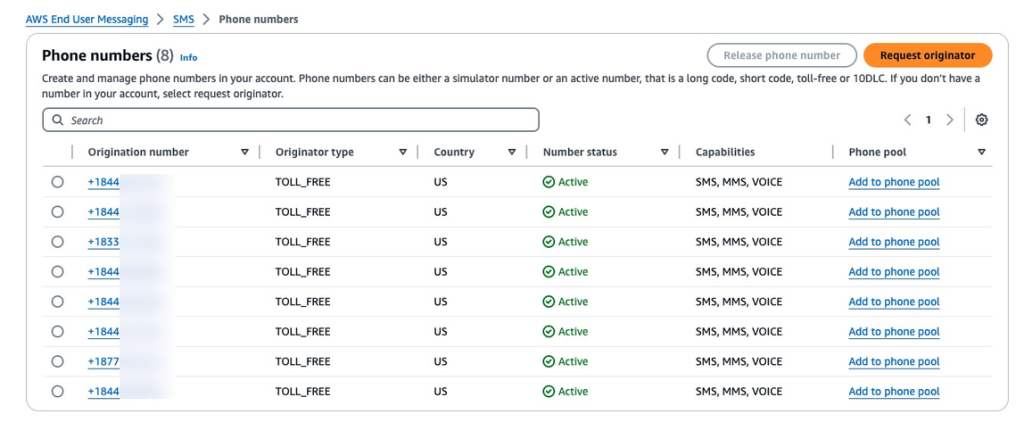The image size is (1024, 422).
Task: Click the Phone numbers breadcrumb text
Action: pos(259,20)
